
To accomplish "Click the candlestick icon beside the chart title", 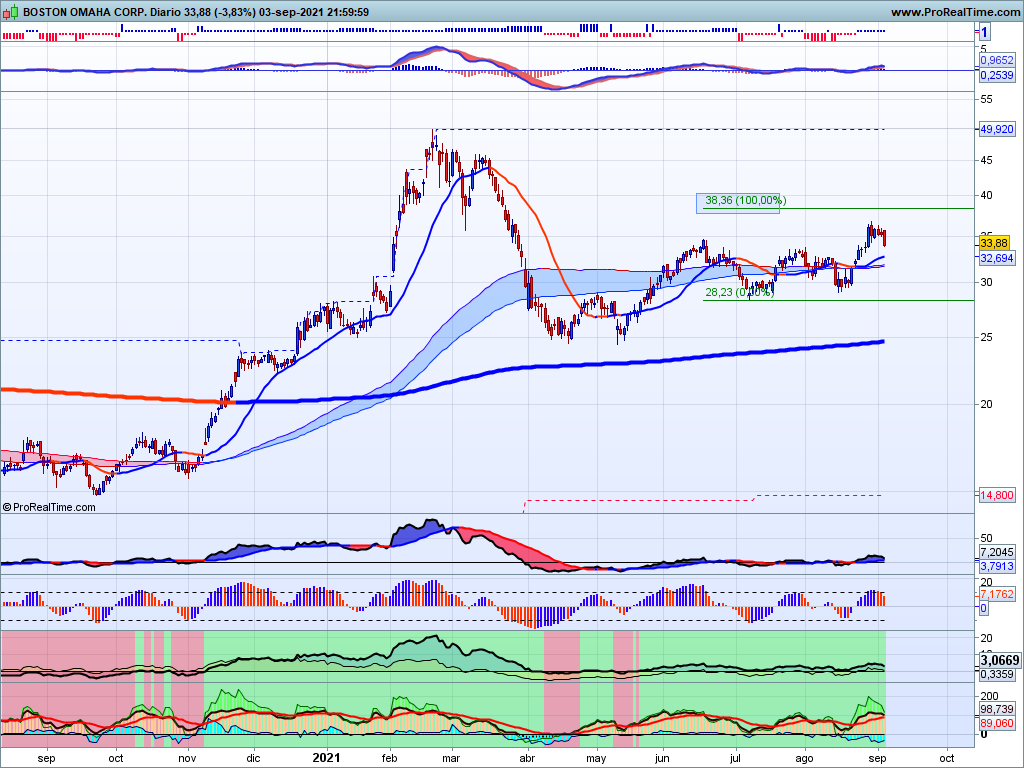I will pyautogui.click(x=10, y=12).
